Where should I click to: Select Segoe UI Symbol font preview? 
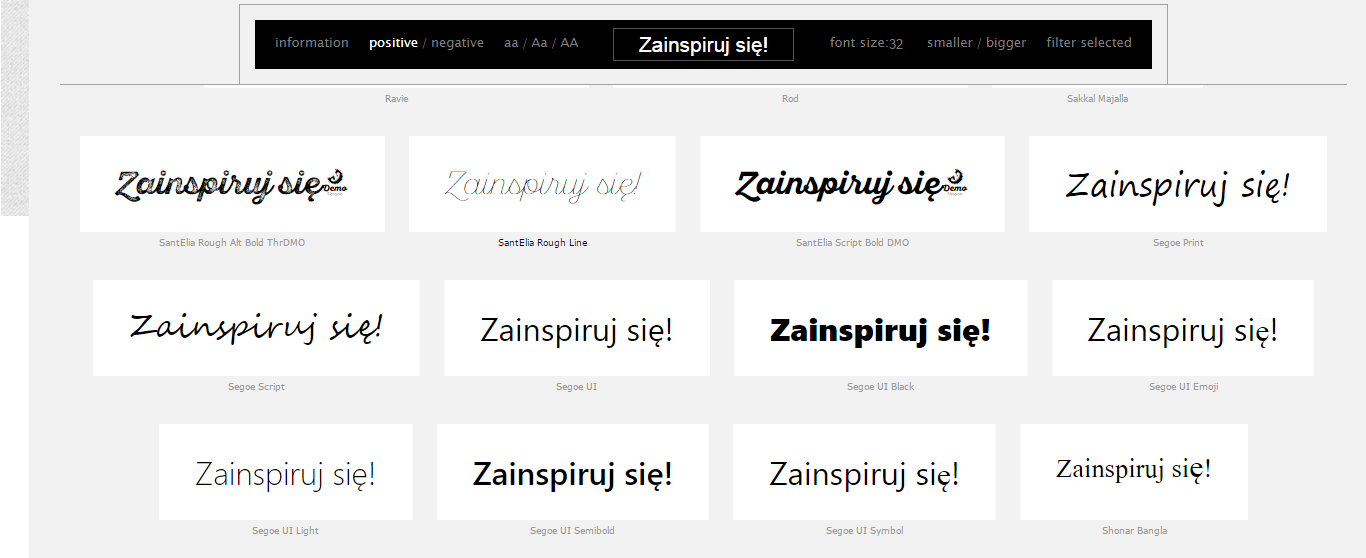[864, 472]
